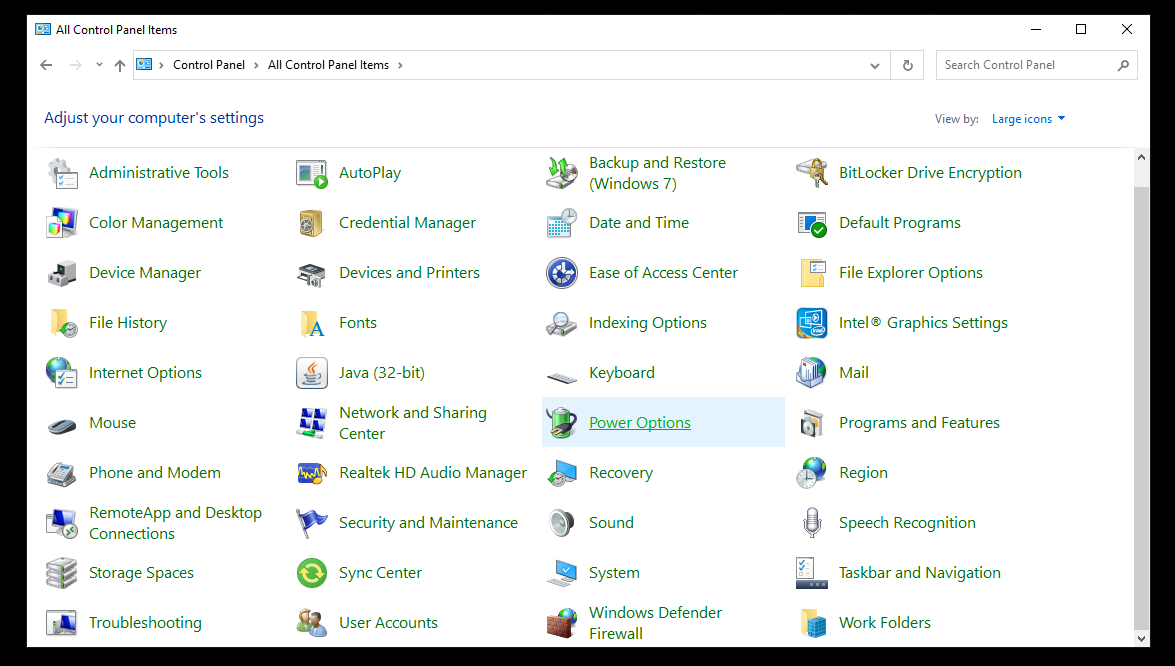Viewport: 1175px width, 666px height.
Task: Open the User Accounts link
Action: click(x=388, y=623)
